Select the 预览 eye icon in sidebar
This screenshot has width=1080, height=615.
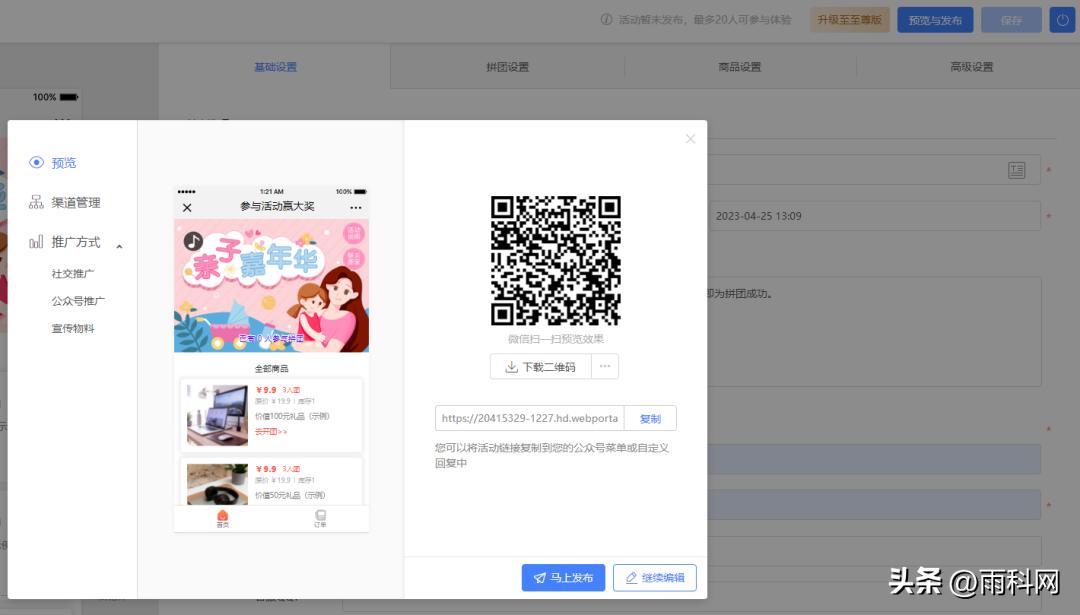(x=38, y=162)
